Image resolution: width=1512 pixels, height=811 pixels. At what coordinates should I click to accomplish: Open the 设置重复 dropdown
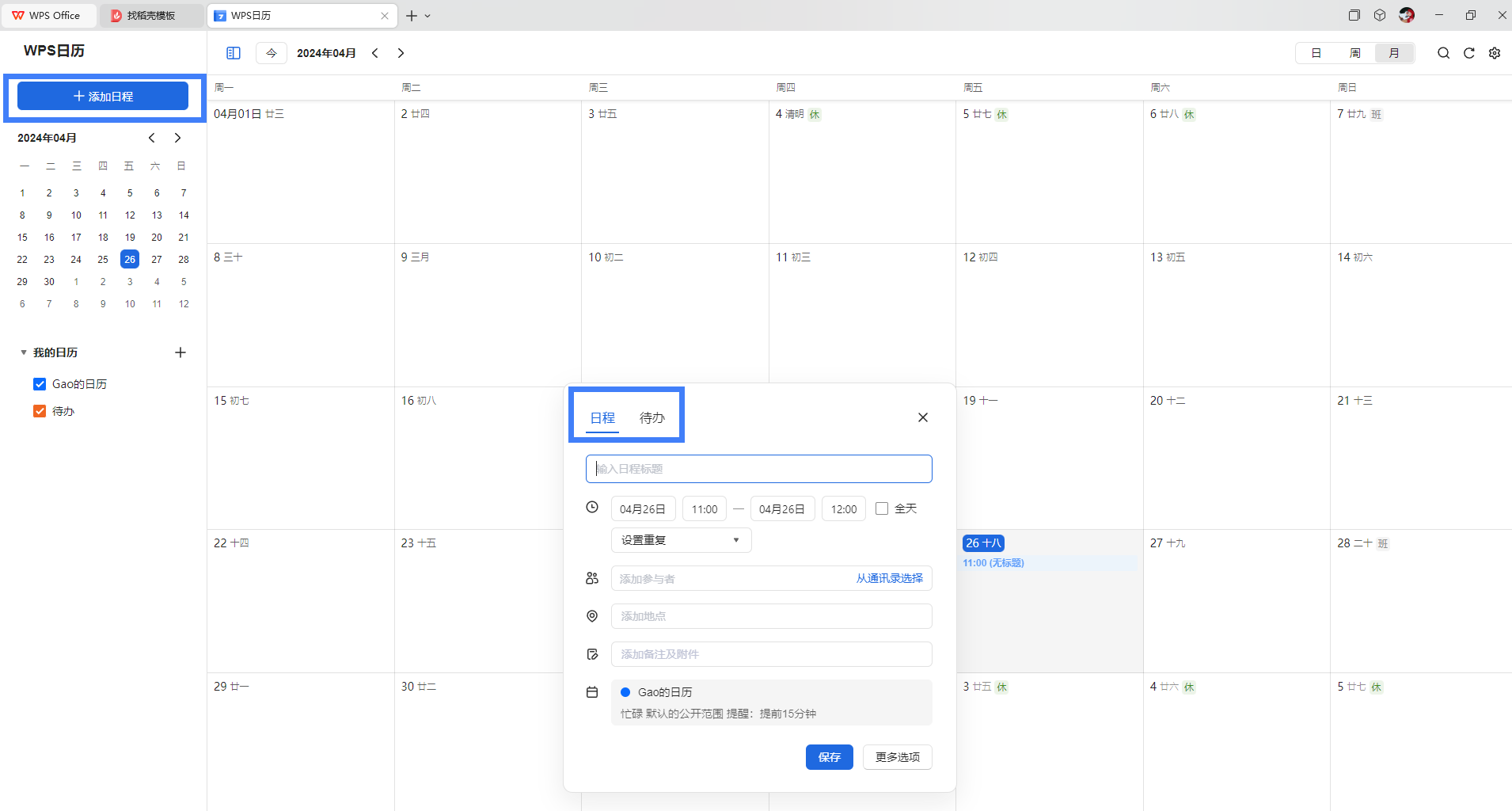tap(681, 540)
